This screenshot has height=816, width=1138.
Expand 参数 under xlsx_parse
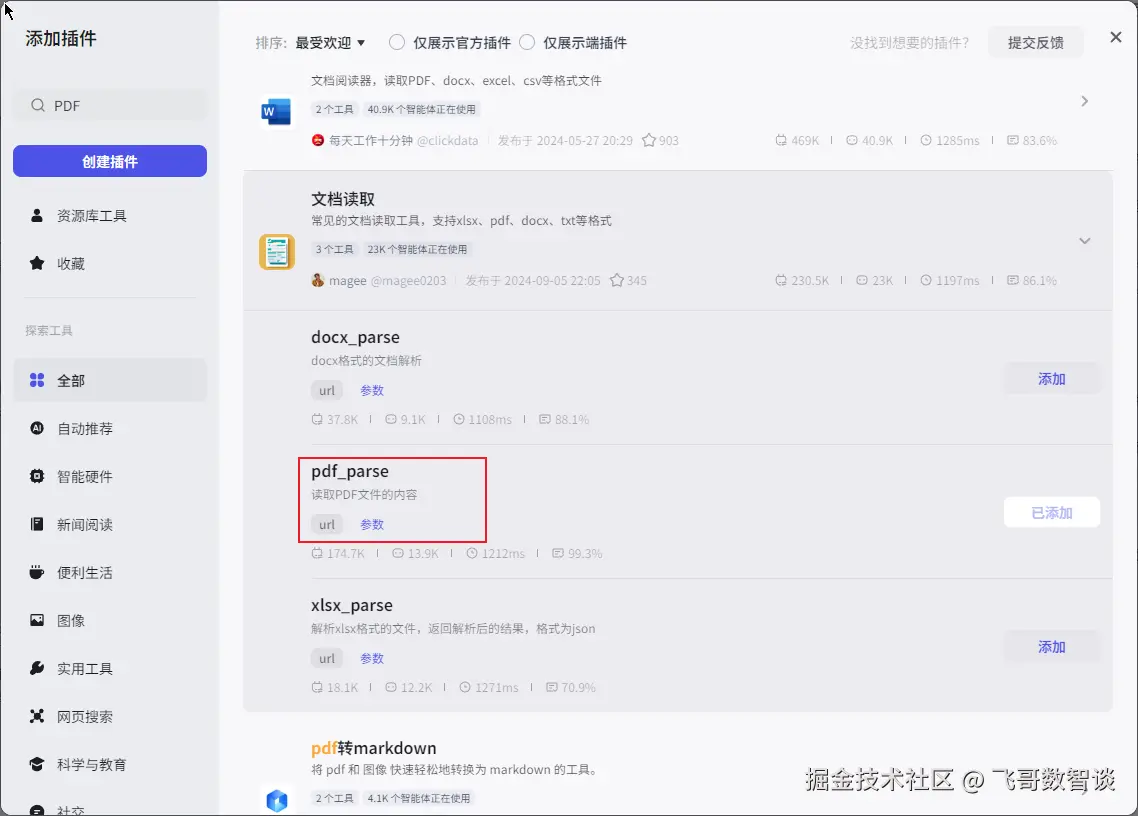point(372,658)
